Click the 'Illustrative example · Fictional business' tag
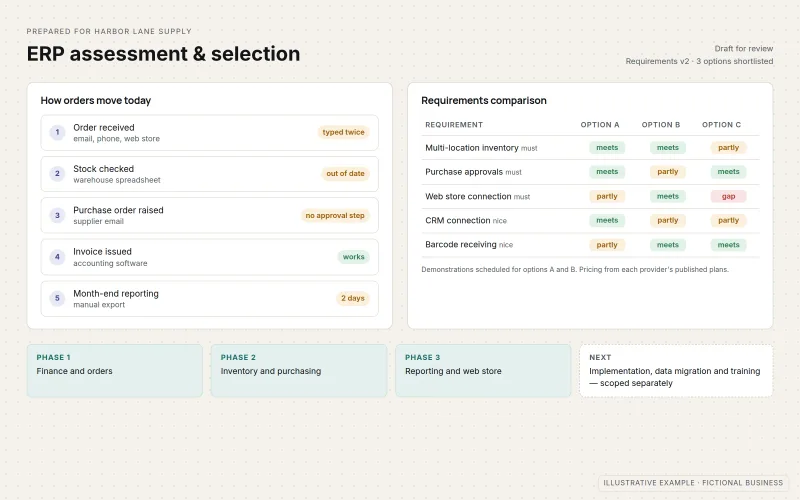 693,483
